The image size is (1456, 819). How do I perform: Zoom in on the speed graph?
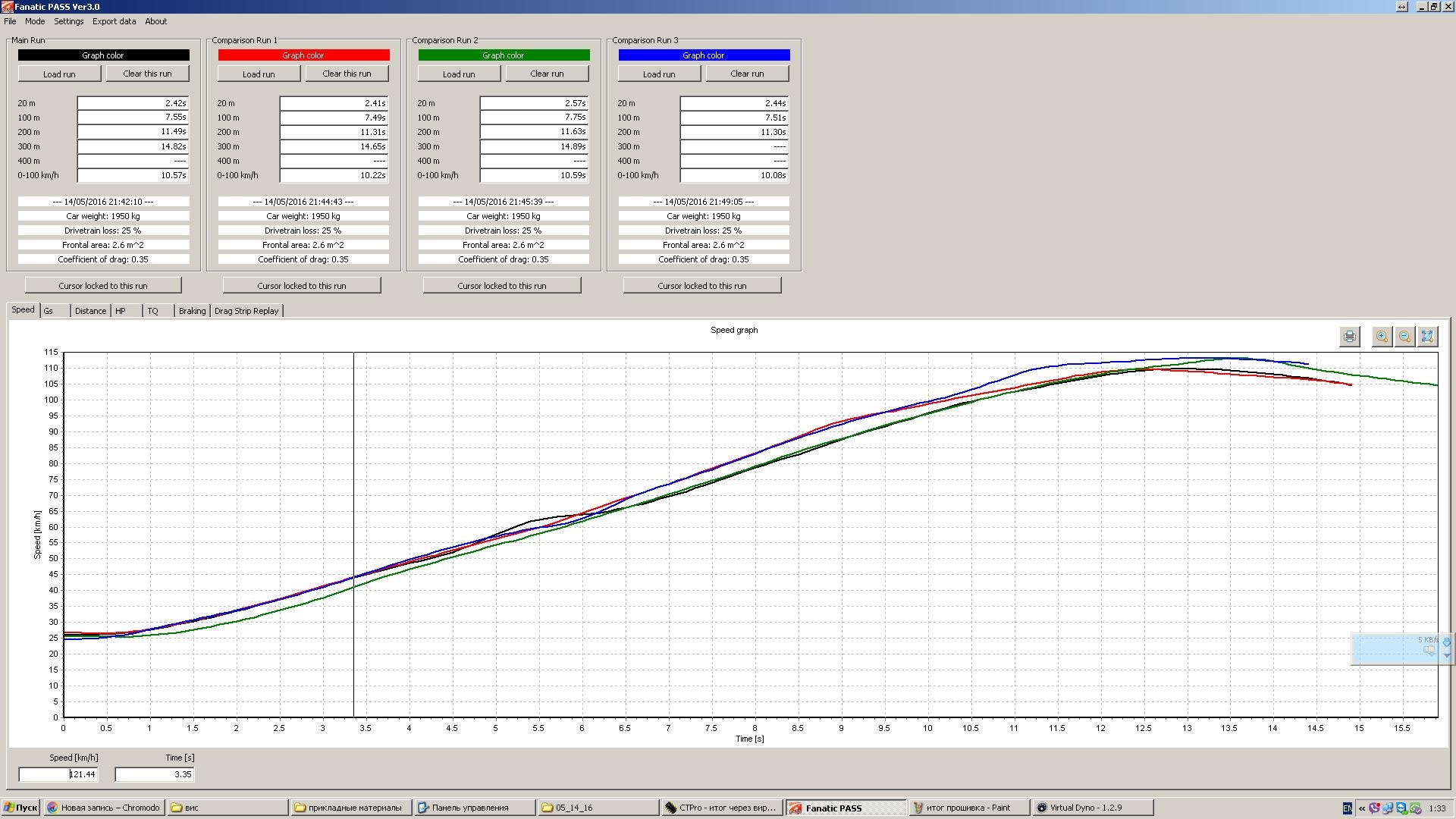[x=1382, y=337]
